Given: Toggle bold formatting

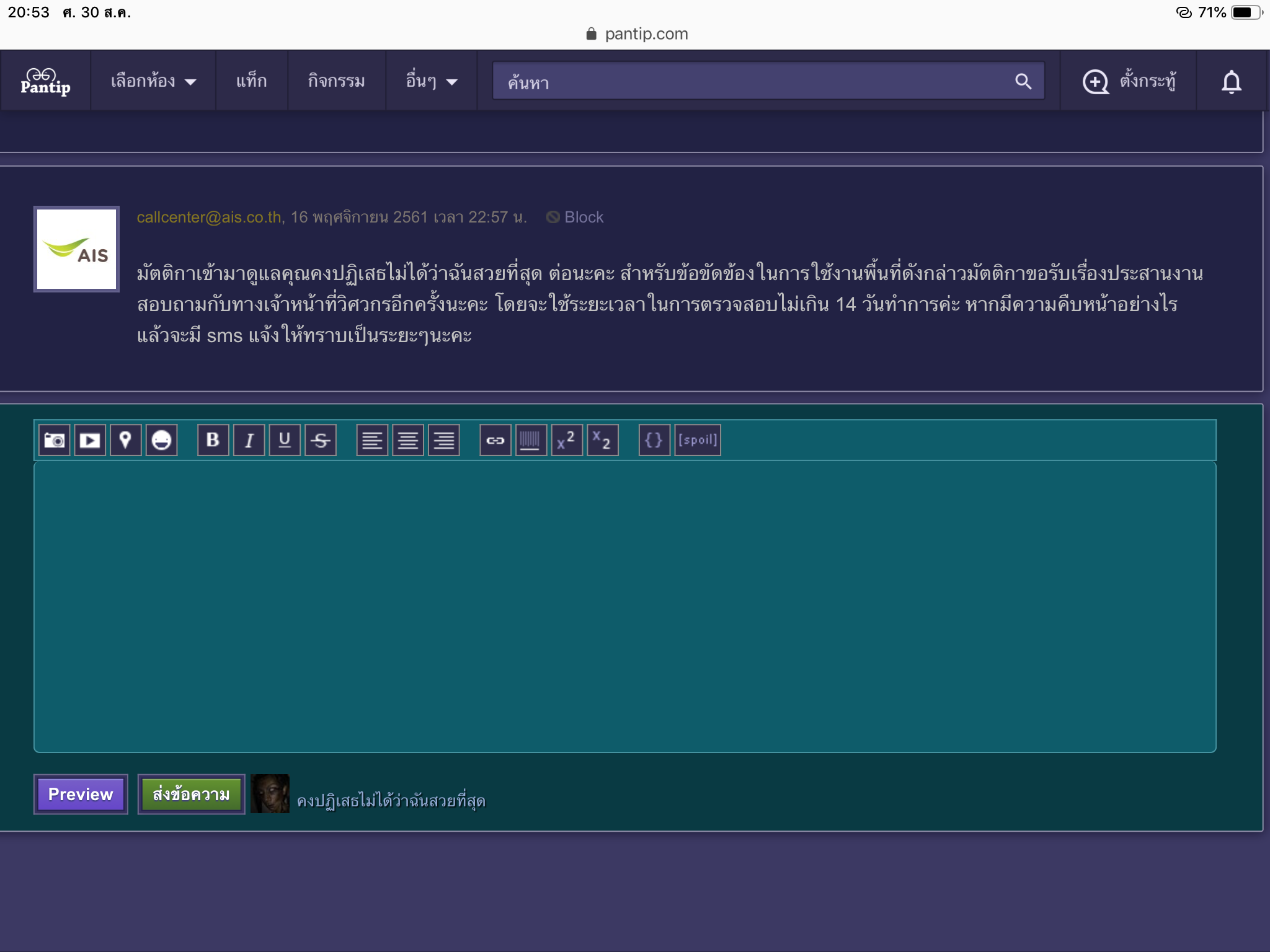Looking at the screenshot, I should pos(213,440).
